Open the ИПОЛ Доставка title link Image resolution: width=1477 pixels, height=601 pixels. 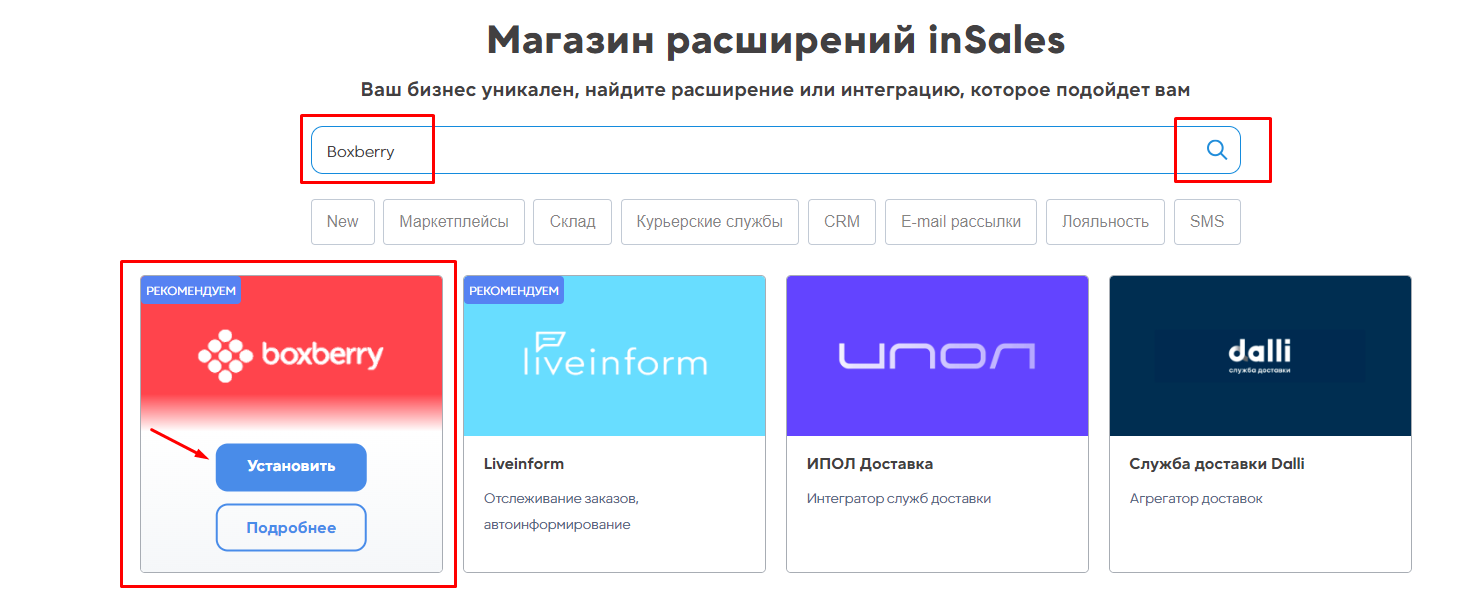click(x=870, y=464)
